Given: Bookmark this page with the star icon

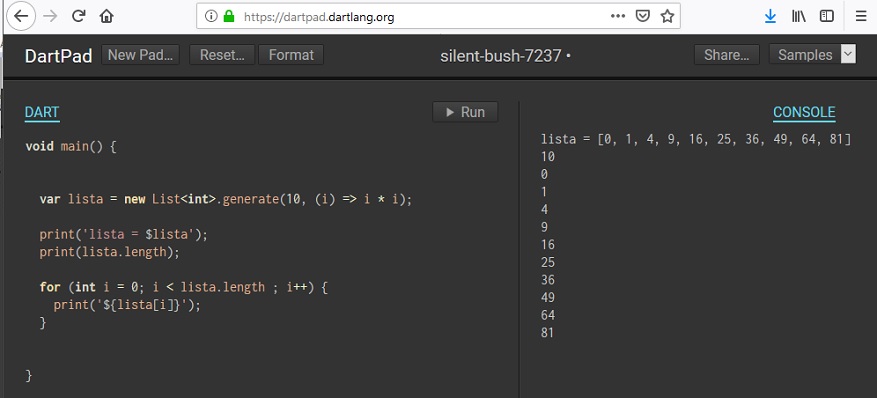Looking at the screenshot, I should coord(667,16).
